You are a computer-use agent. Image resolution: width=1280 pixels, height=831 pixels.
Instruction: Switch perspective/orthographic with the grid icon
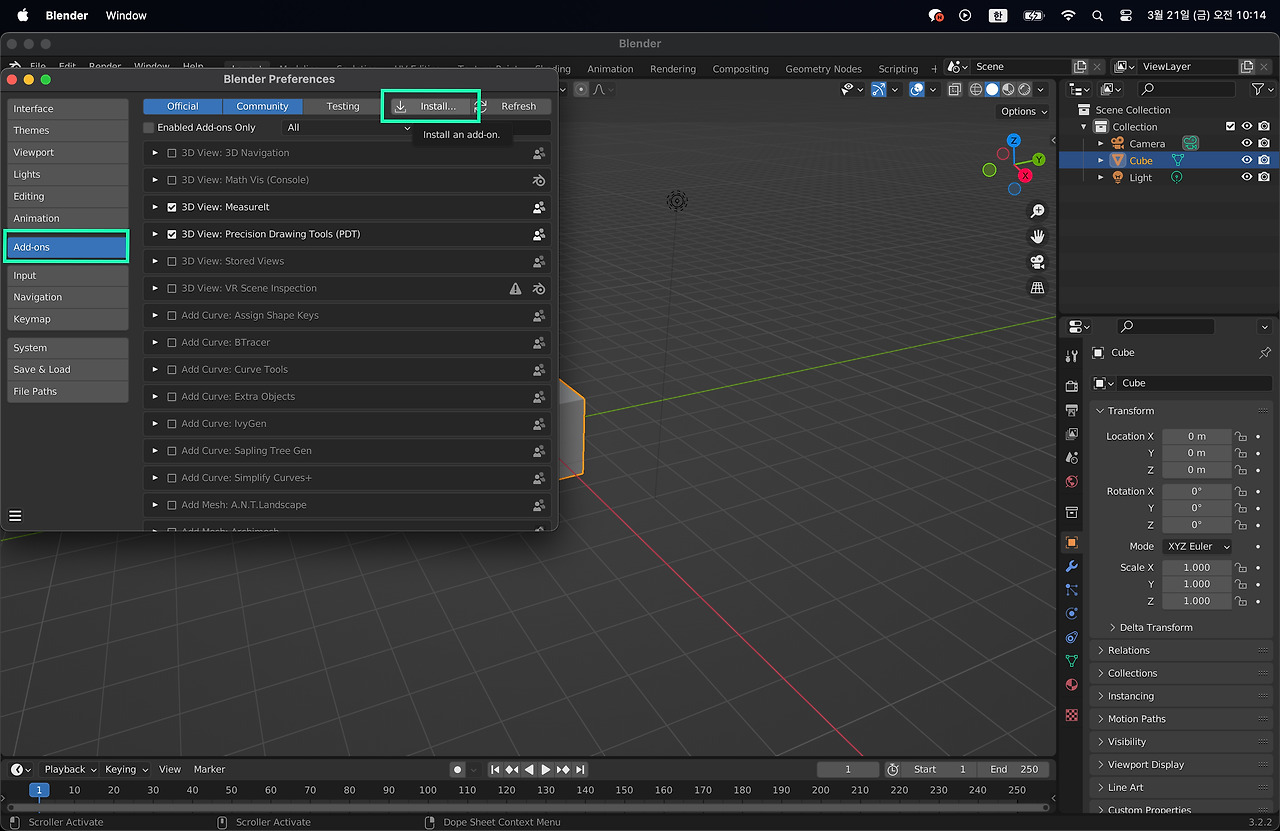[1037, 288]
